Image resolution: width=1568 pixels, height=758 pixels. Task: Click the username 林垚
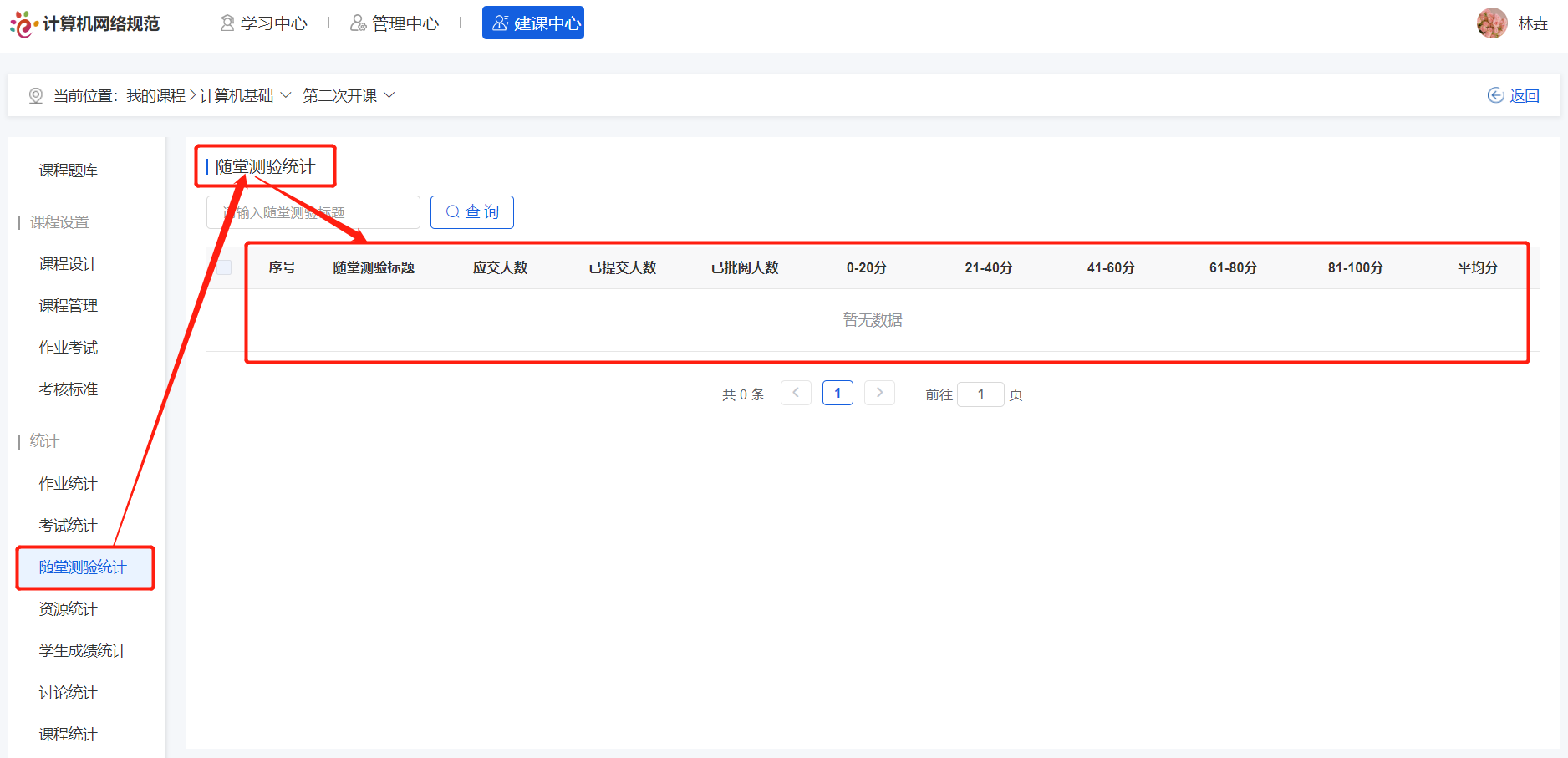pos(1533,23)
